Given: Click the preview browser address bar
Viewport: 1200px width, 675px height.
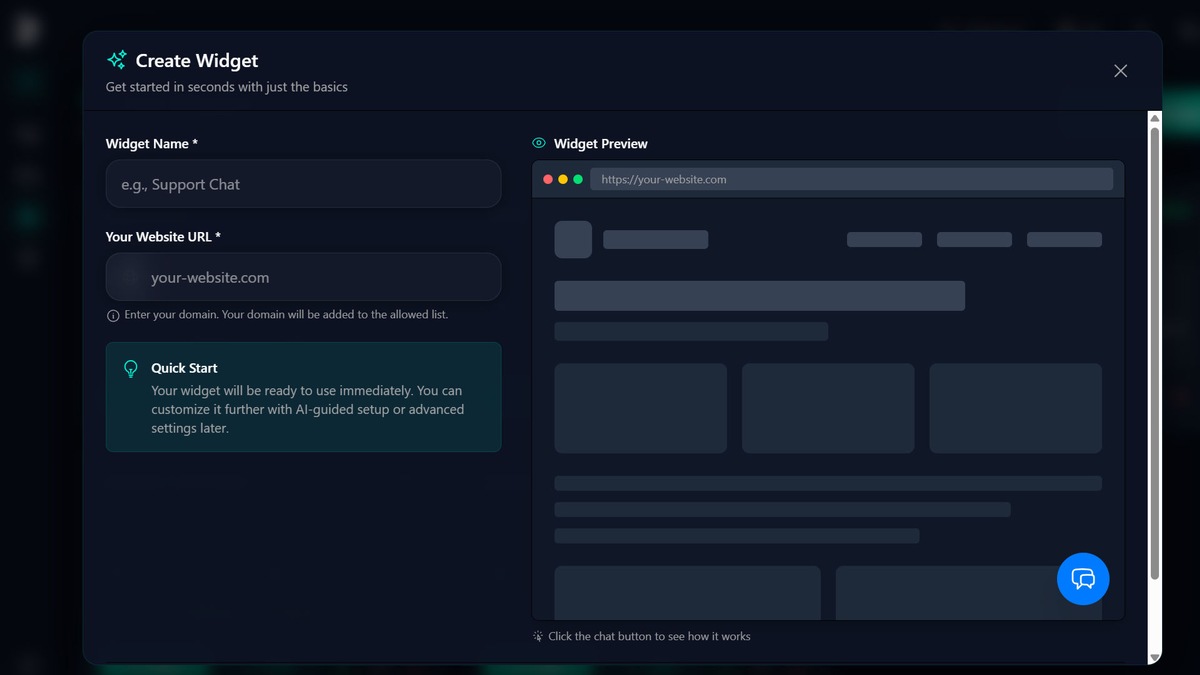Looking at the screenshot, I should pos(851,180).
